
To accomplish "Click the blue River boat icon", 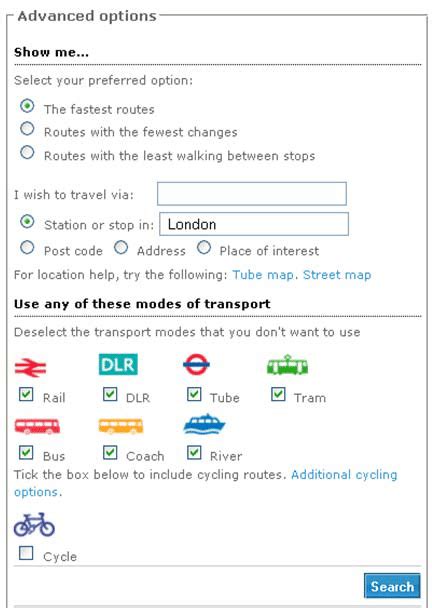I will [x=204, y=424].
